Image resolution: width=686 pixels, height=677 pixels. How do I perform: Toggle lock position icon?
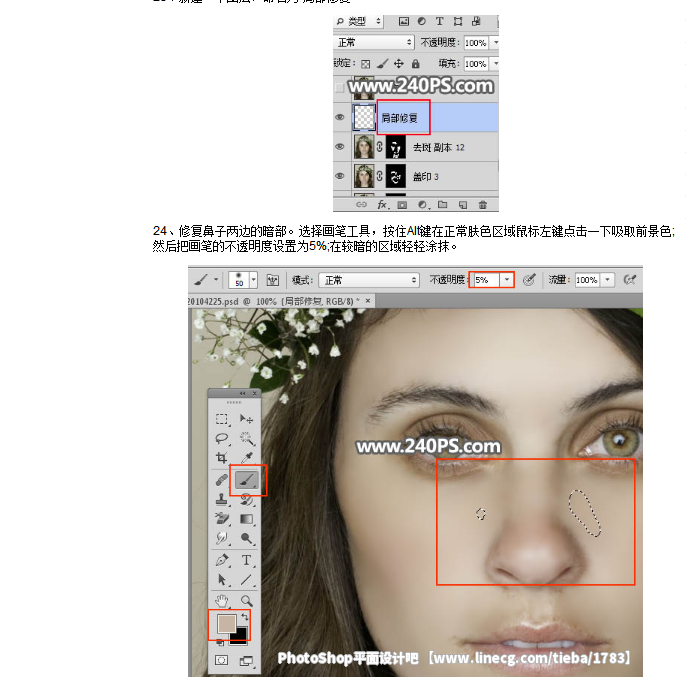(x=399, y=64)
